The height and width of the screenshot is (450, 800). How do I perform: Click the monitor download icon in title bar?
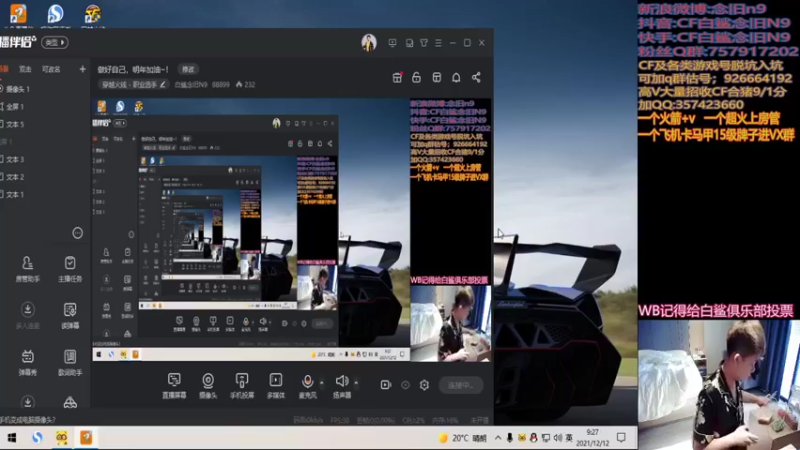click(x=392, y=43)
